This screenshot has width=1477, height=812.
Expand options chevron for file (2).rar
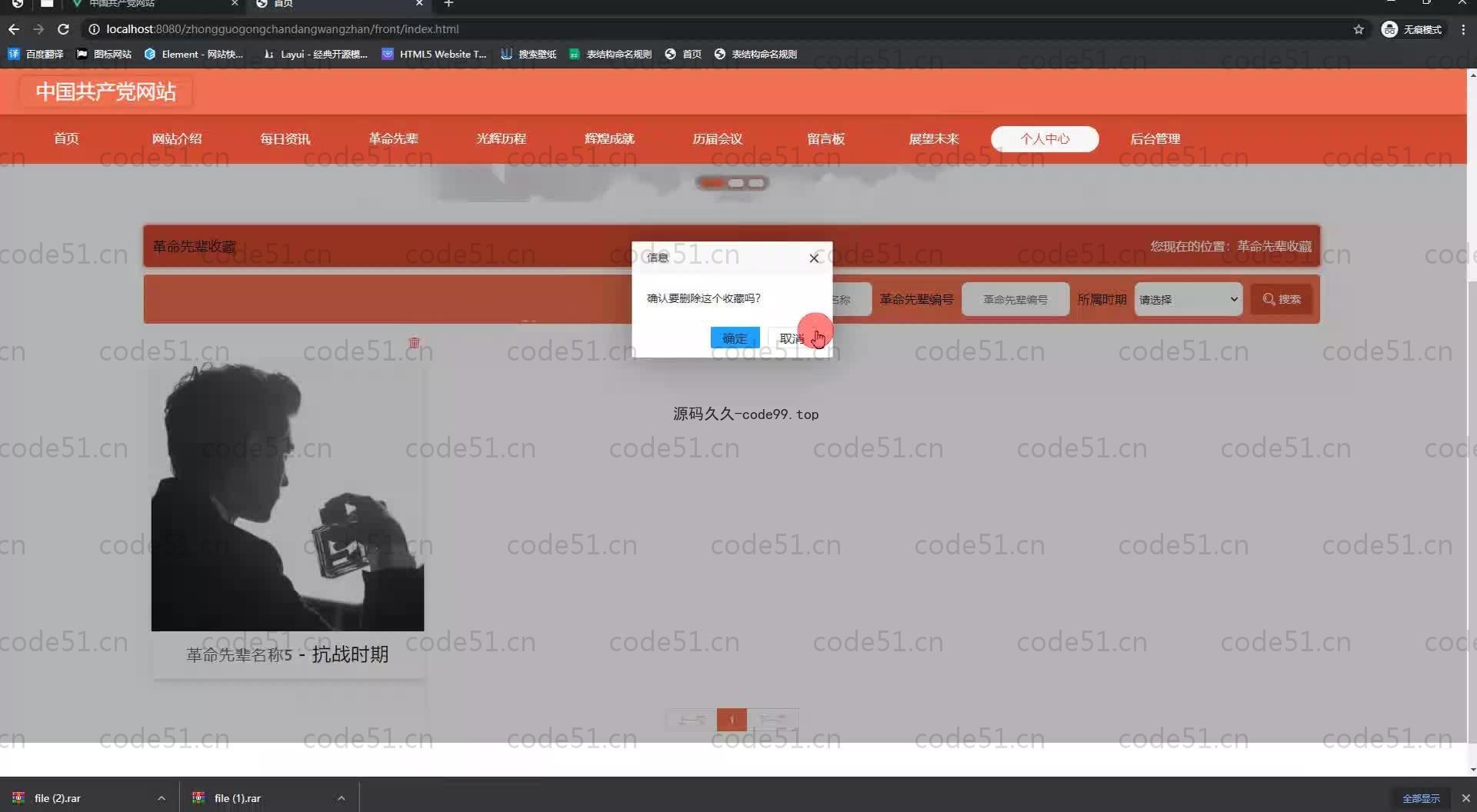coord(162,798)
